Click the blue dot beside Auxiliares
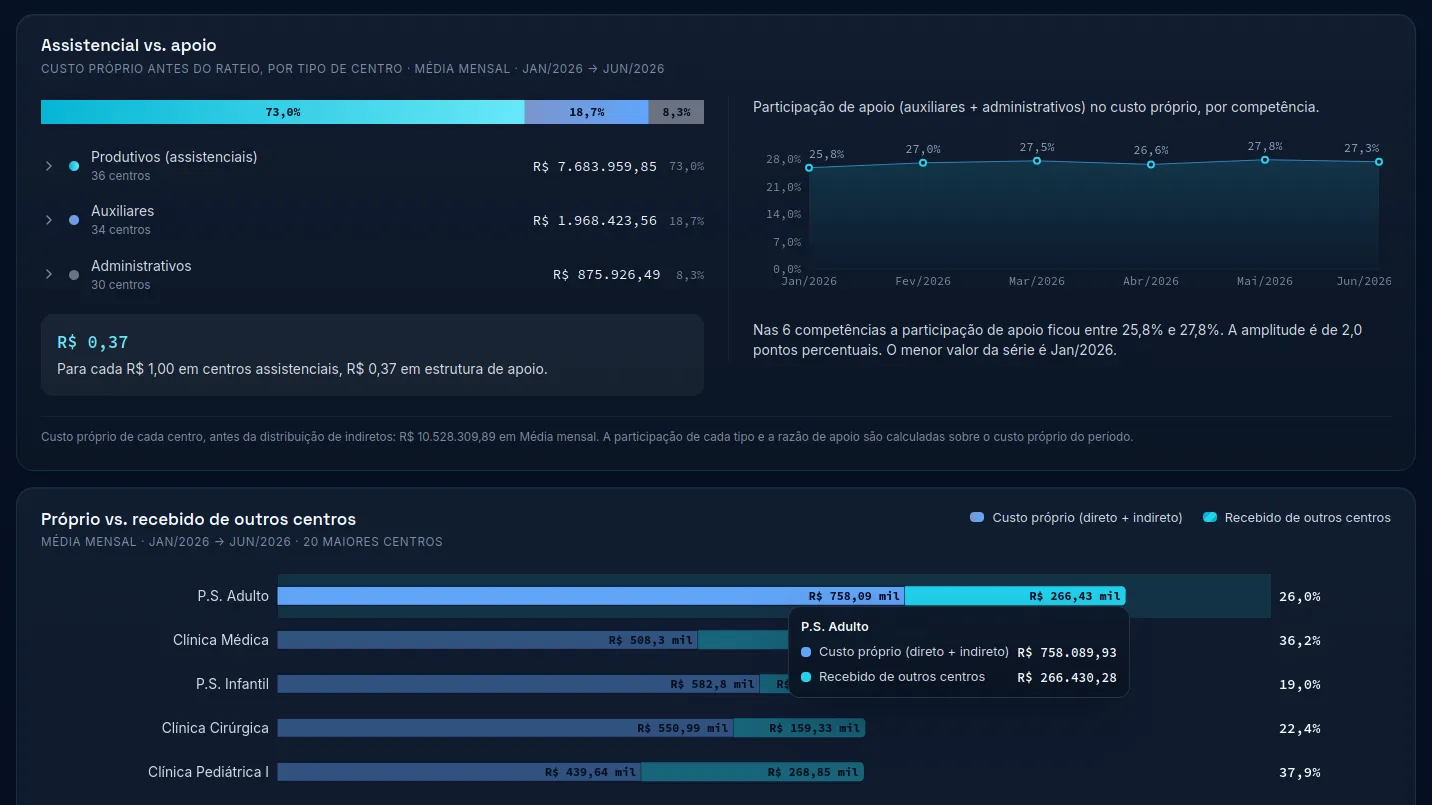Screen dimensions: 1432x805 [x=74, y=220]
